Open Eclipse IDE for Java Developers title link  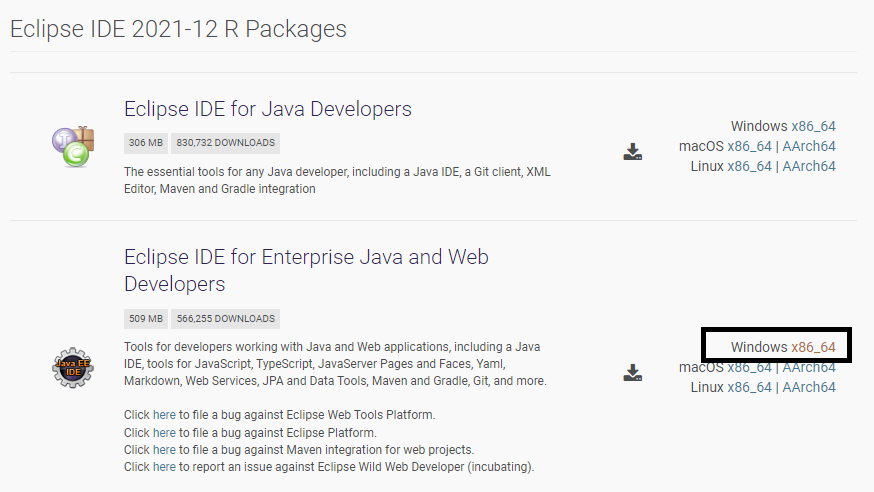[x=268, y=109]
